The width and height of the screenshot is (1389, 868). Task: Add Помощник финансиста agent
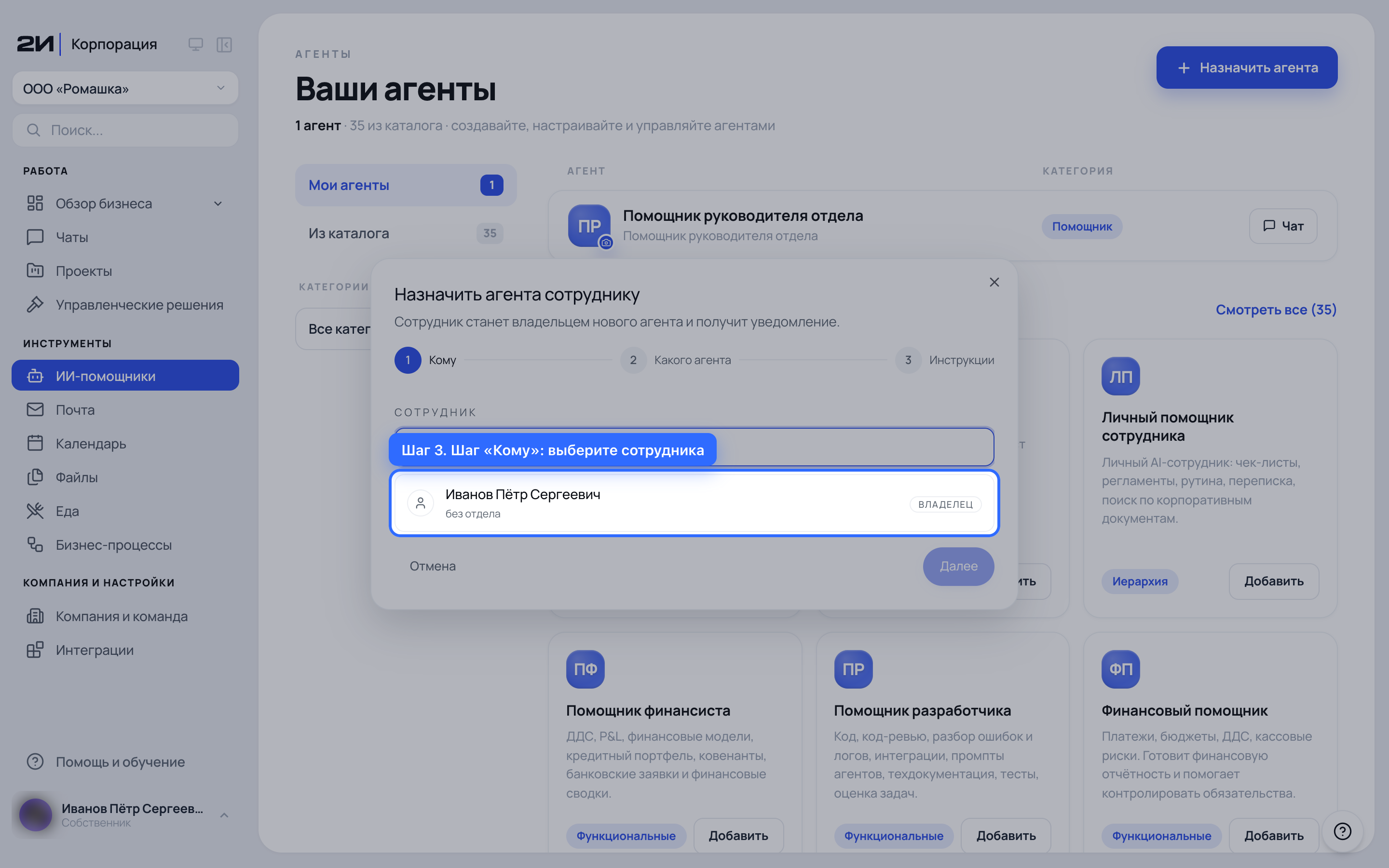[738, 836]
